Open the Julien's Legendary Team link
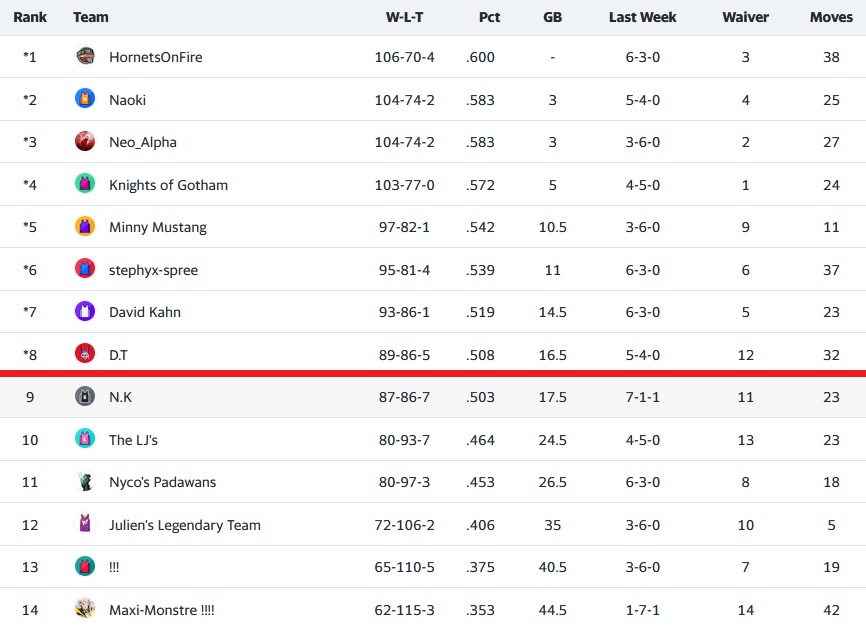This screenshot has height=628, width=866. [184, 524]
